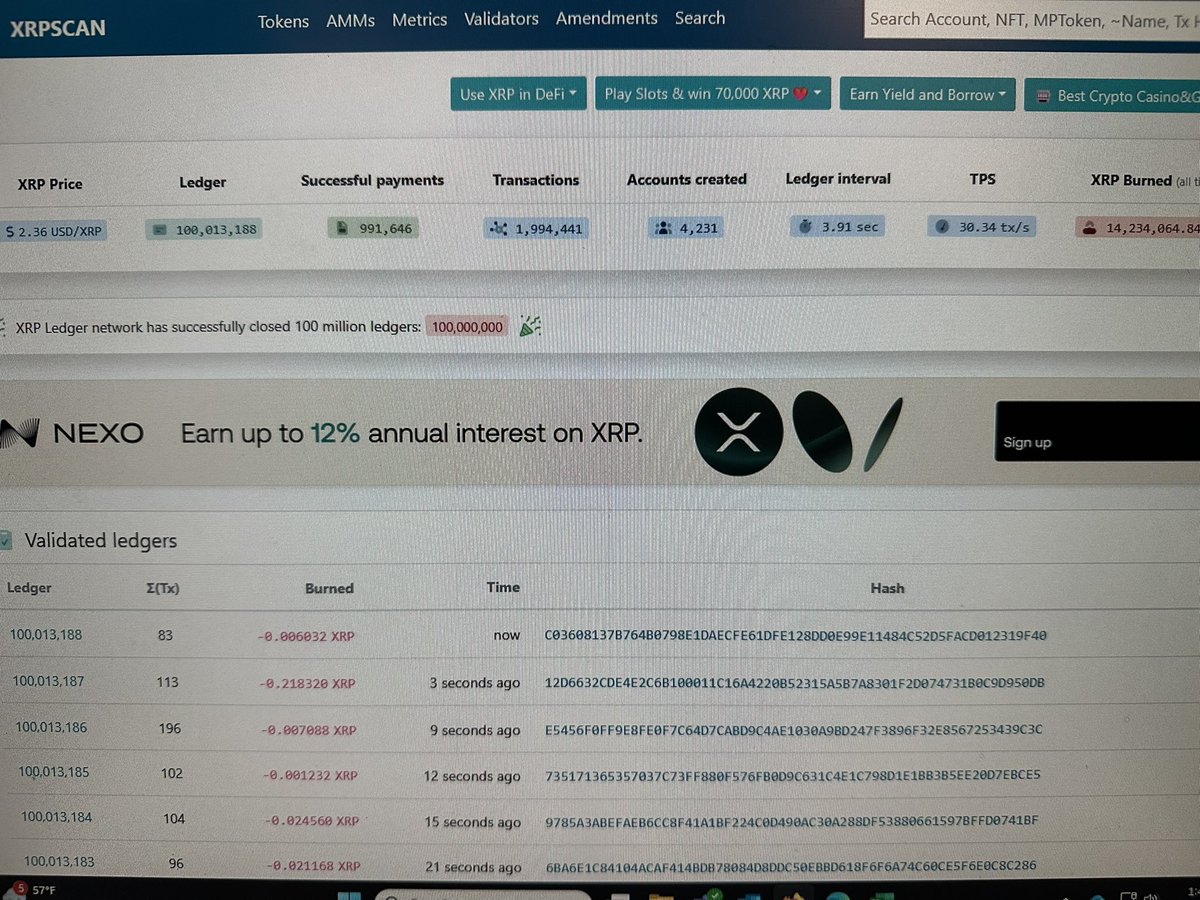Open ledger 100,013,183 in the table

60,861
